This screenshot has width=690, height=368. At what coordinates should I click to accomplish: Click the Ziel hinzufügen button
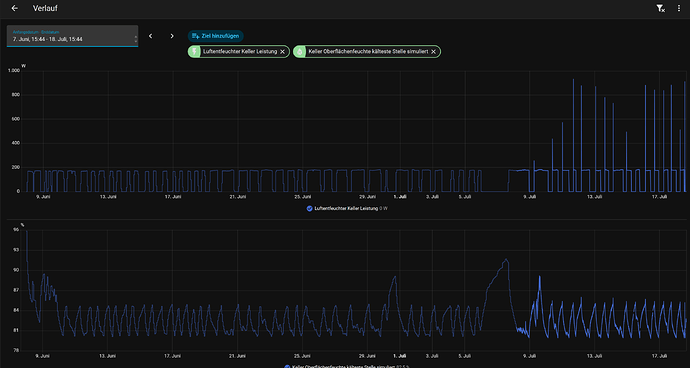tap(216, 36)
